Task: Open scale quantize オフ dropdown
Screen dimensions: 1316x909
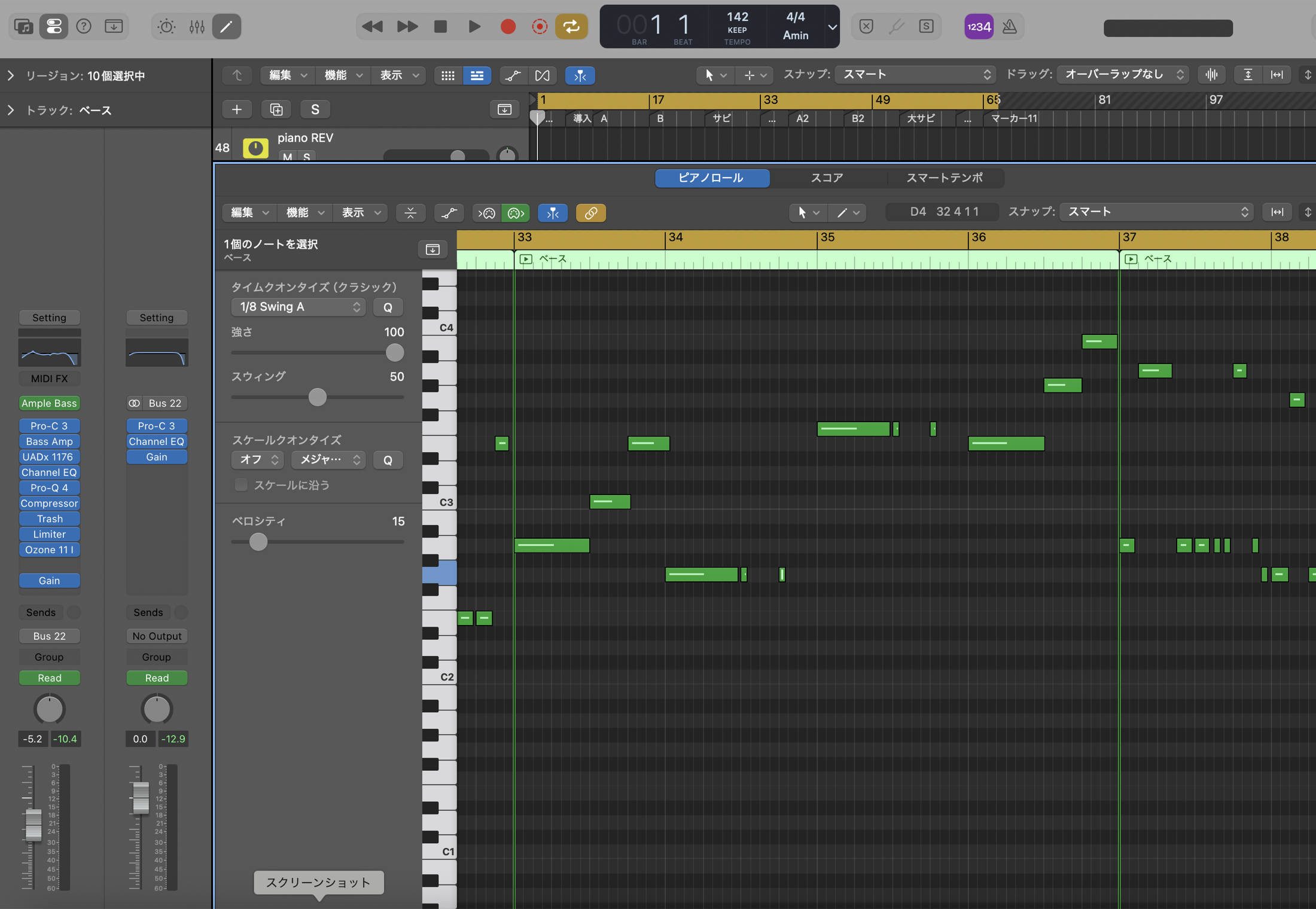Action: point(257,460)
